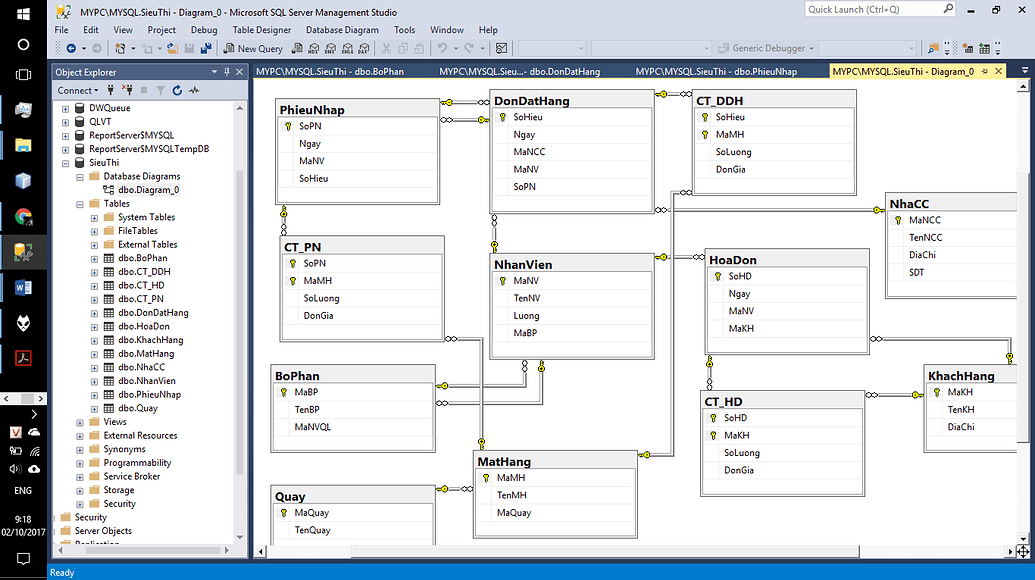Close the Diagram_0 document tab
This screenshot has height=580, width=1035.
pyautogui.click(x=997, y=72)
